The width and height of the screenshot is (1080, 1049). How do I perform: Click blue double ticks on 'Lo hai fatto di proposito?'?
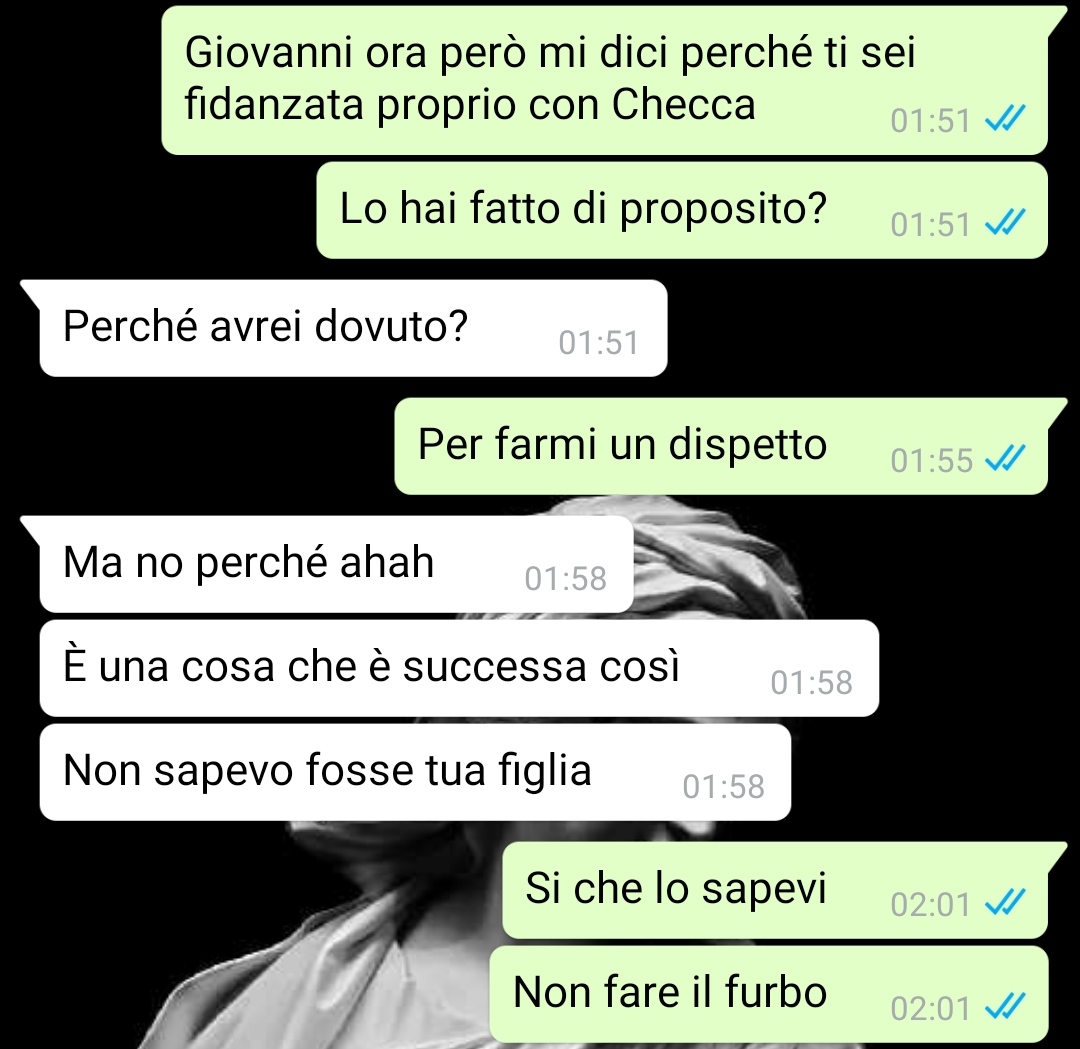(1005, 223)
